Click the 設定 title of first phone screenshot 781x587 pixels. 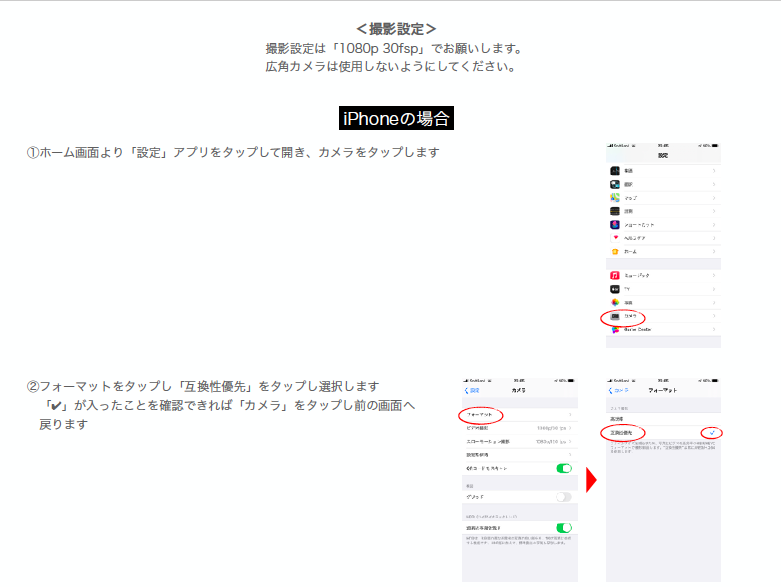pyautogui.click(x=663, y=155)
